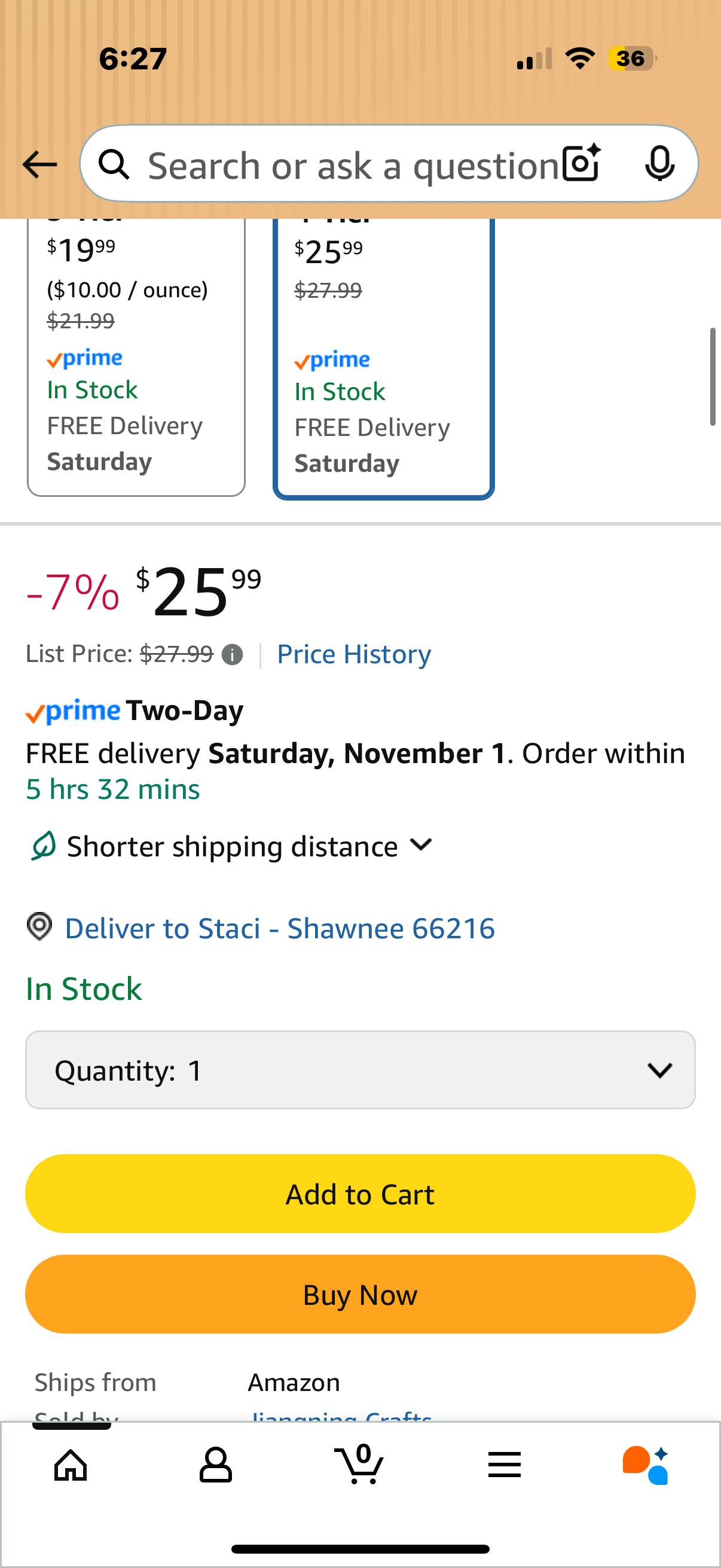
Task: Open the hamburger menu icon
Action: coord(505,1465)
